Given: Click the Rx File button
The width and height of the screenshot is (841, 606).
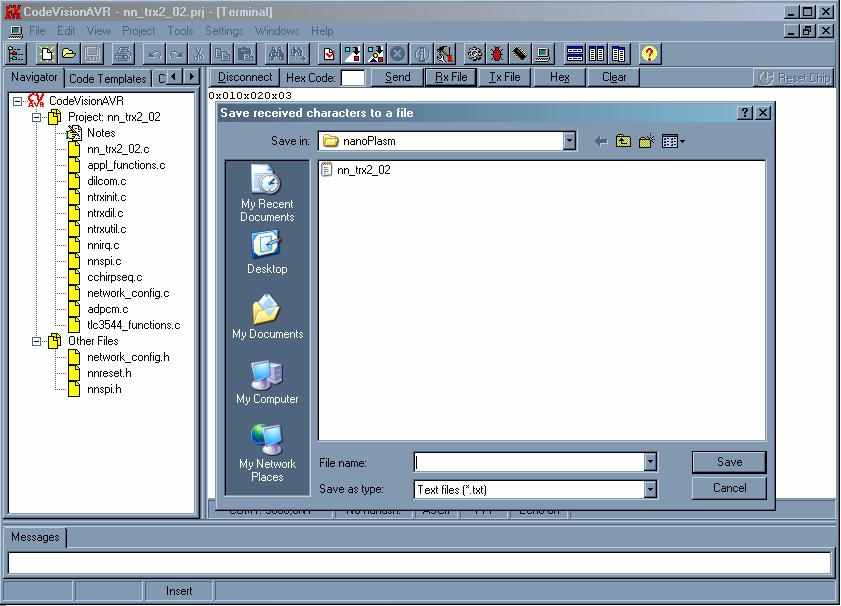Looking at the screenshot, I should (451, 77).
